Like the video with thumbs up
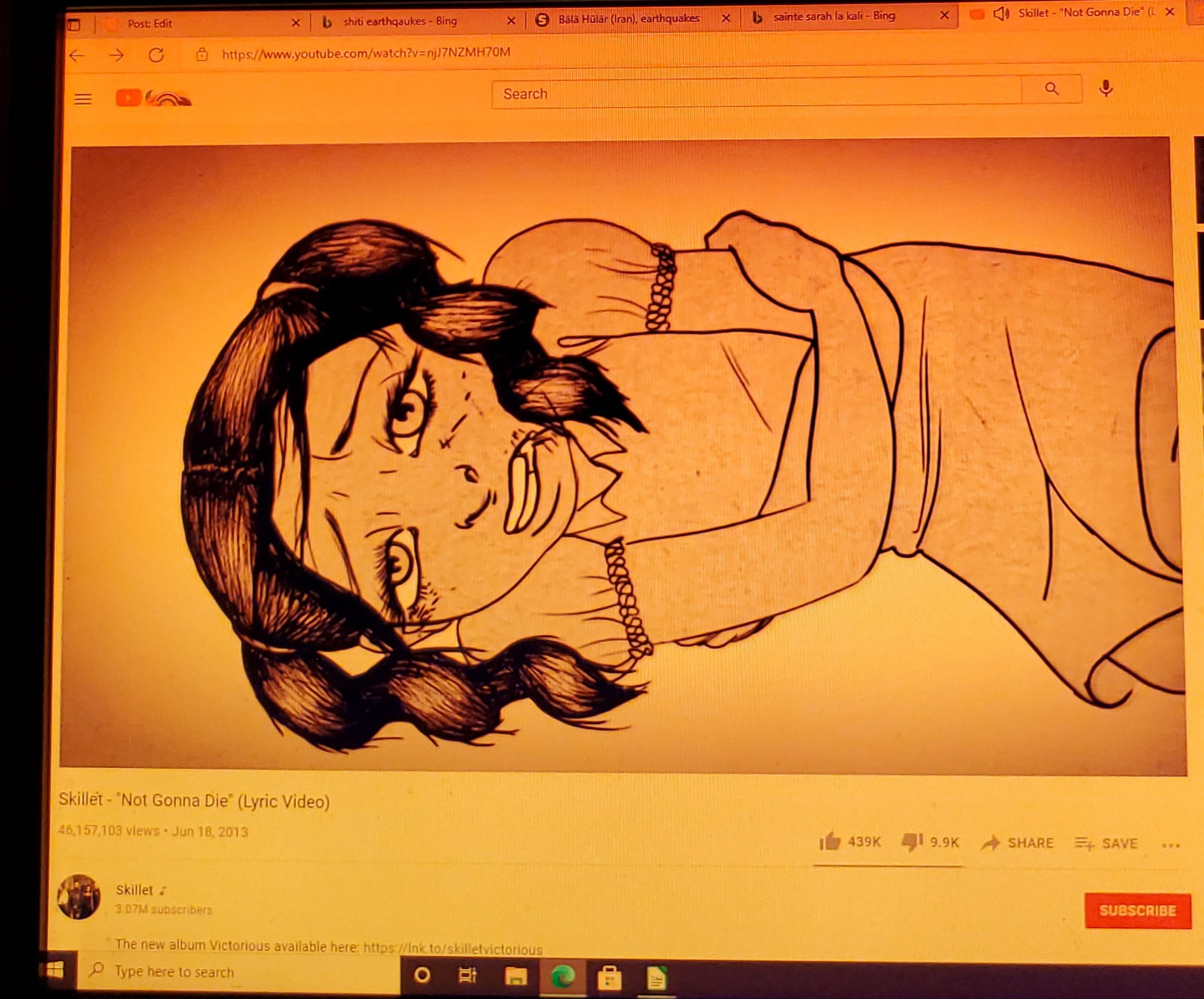This screenshot has width=1204, height=999. click(x=830, y=842)
